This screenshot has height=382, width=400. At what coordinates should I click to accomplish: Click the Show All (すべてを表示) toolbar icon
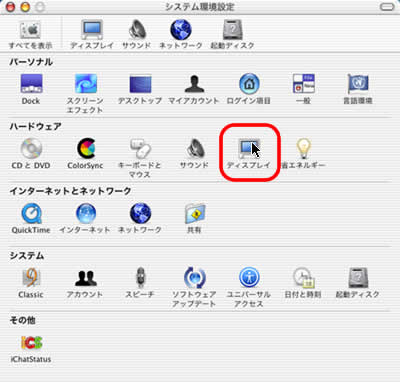[31, 31]
